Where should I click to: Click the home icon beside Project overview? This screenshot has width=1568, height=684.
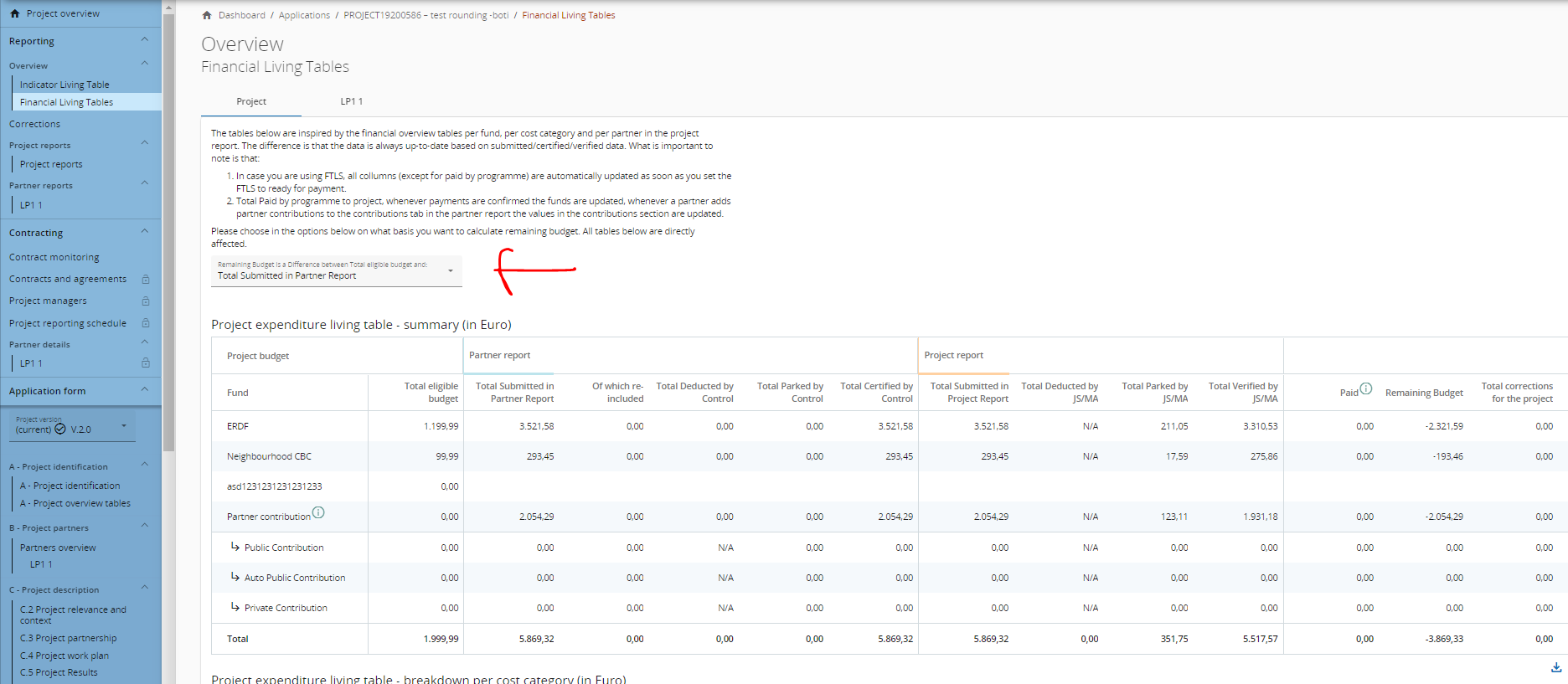point(14,13)
